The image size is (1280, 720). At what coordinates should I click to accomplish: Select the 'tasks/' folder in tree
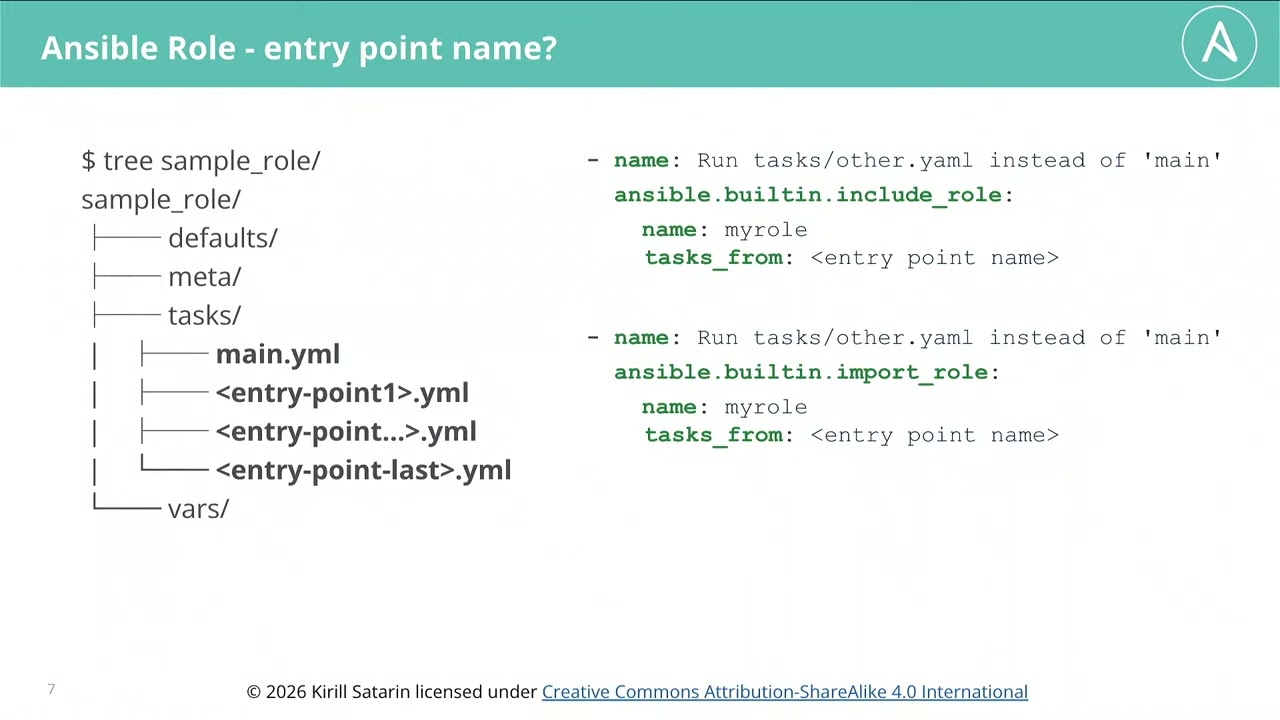(x=205, y=316)
